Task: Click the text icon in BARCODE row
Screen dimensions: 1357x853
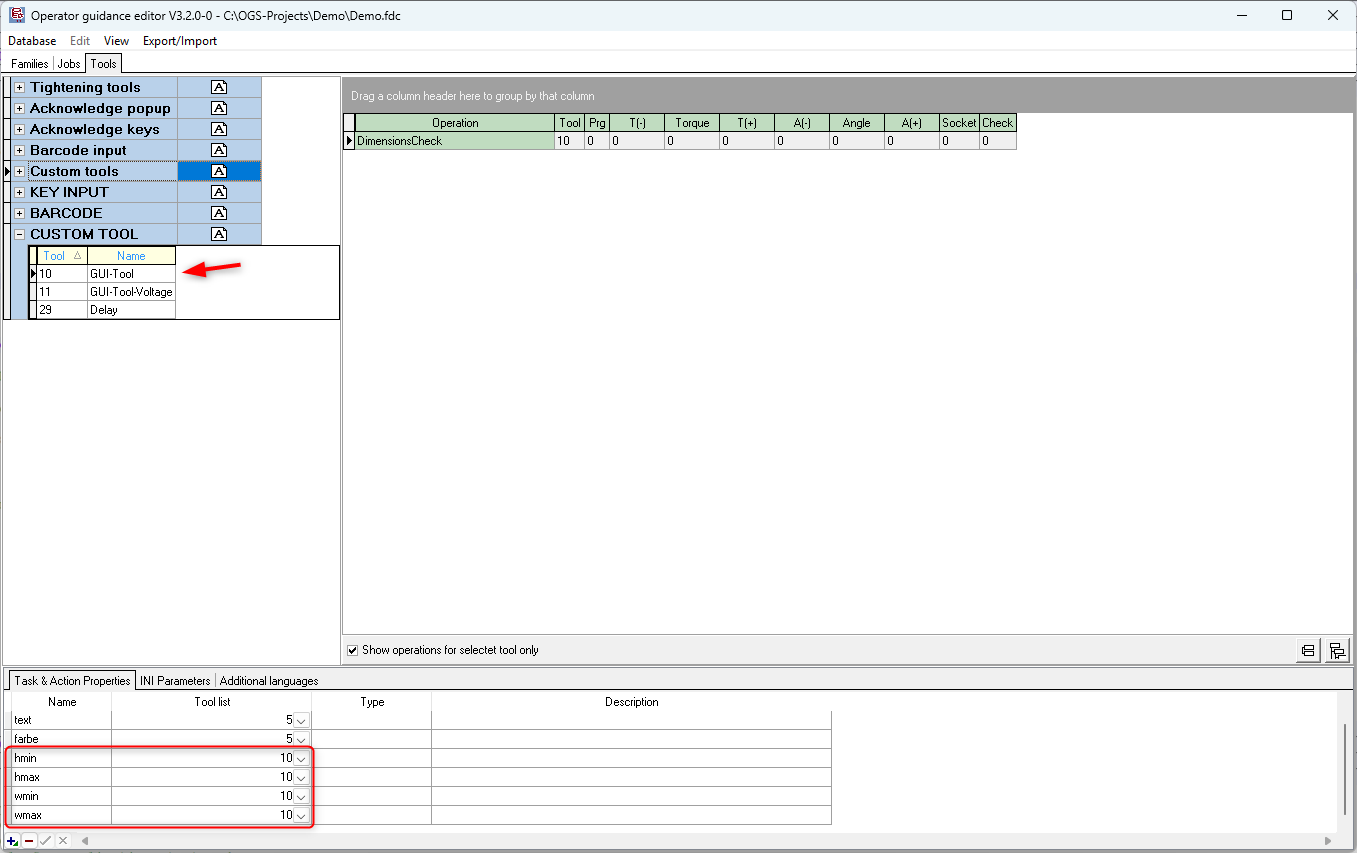Action: (x=219, y=213)
